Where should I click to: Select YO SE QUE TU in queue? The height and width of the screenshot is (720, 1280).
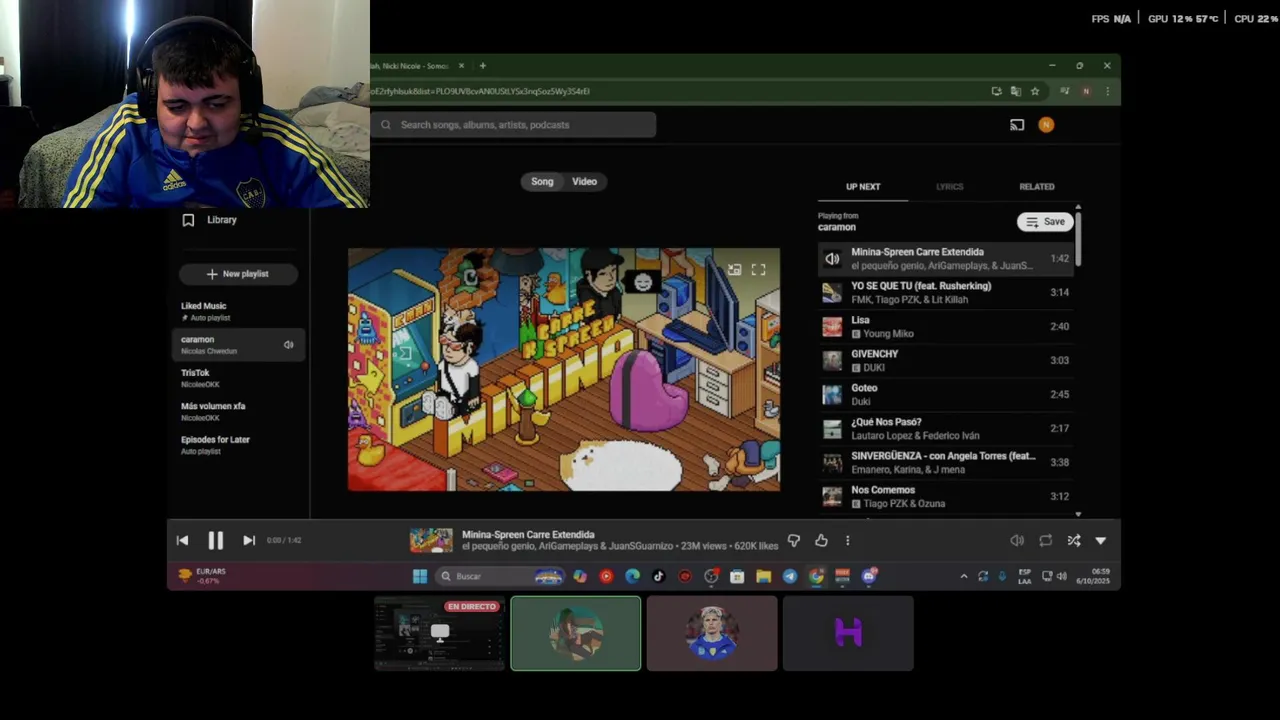(x=946, y=292)
